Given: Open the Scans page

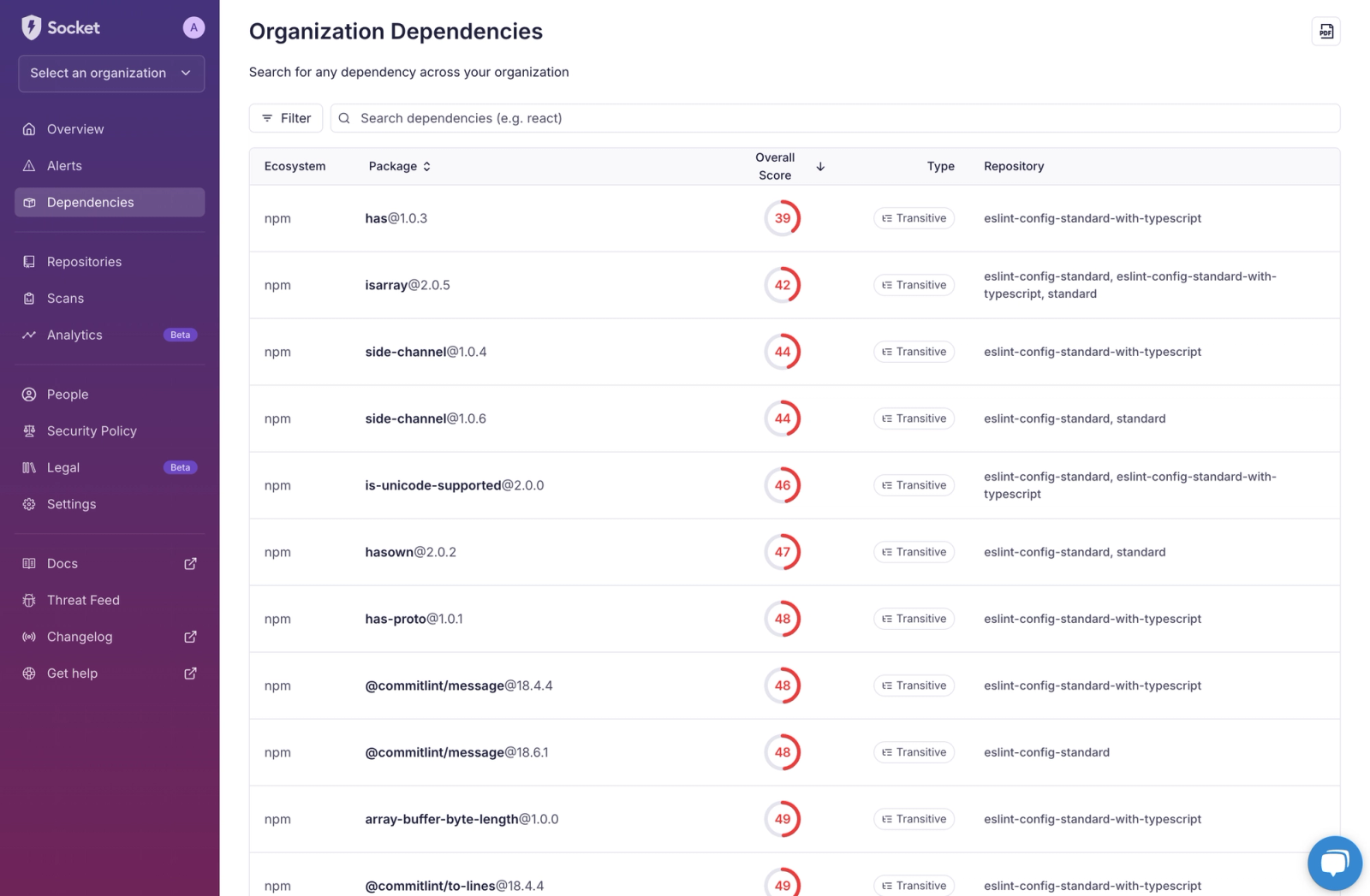Looking at the screenshot, I should pyautogui.click(x=110, y=299).
